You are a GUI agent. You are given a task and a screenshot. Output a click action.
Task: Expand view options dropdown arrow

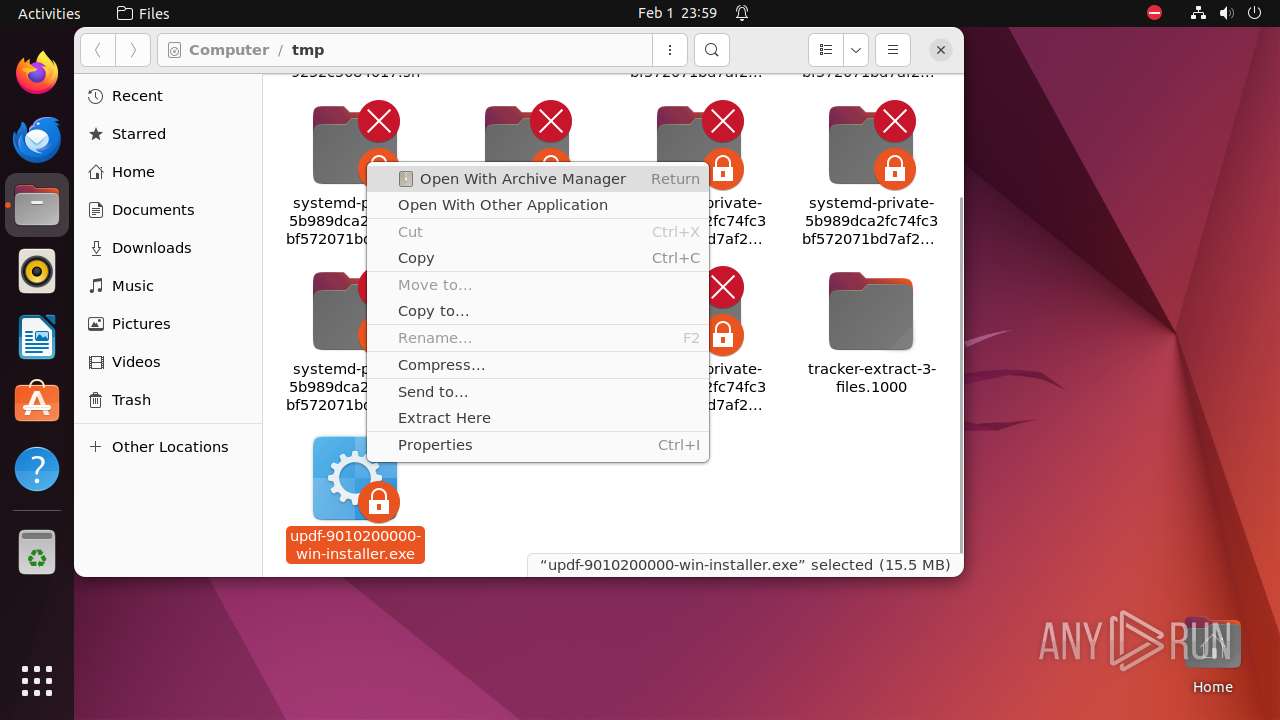(855, 50)
